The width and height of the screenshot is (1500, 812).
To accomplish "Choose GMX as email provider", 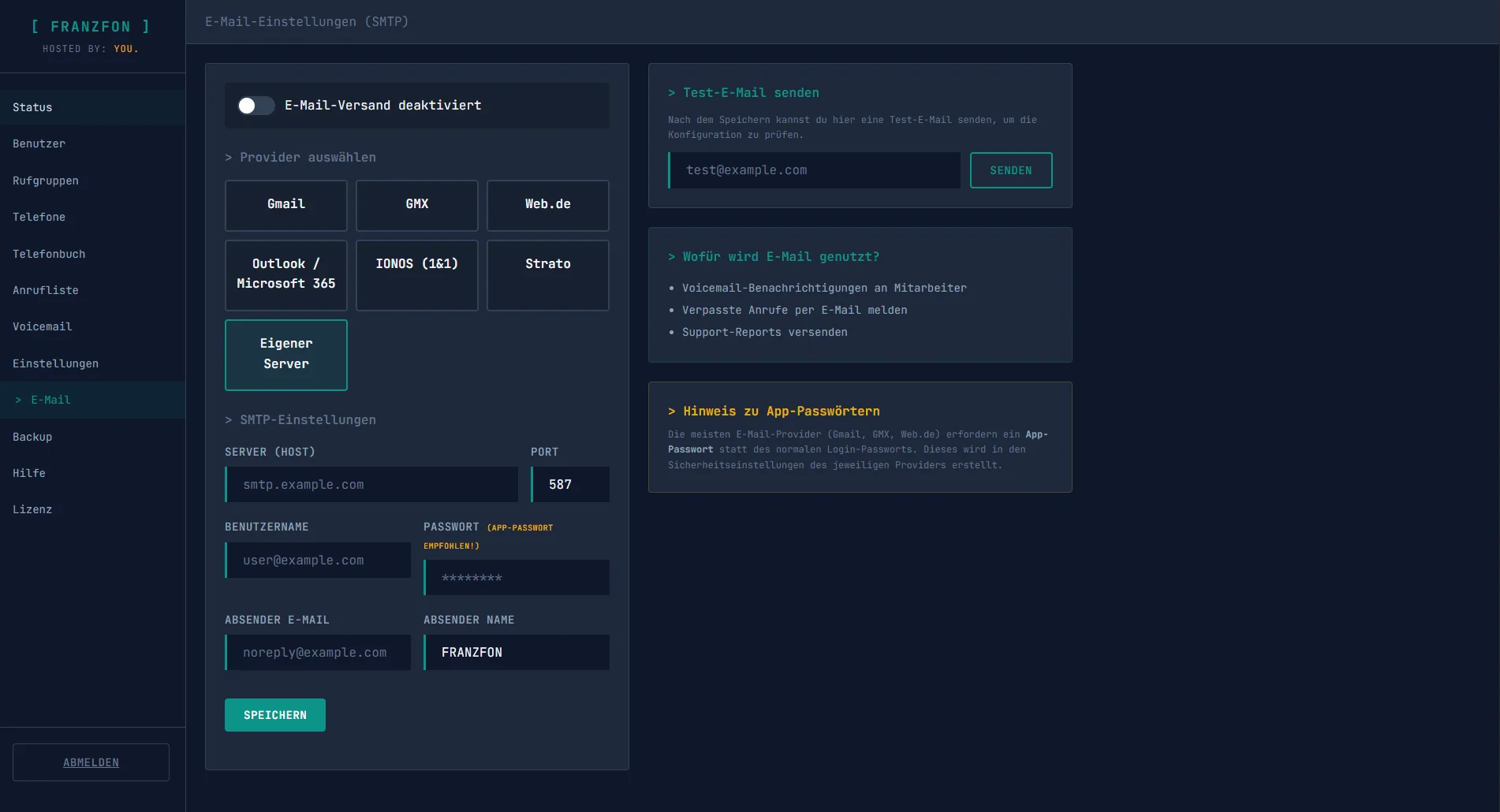I will click(416, 205).
